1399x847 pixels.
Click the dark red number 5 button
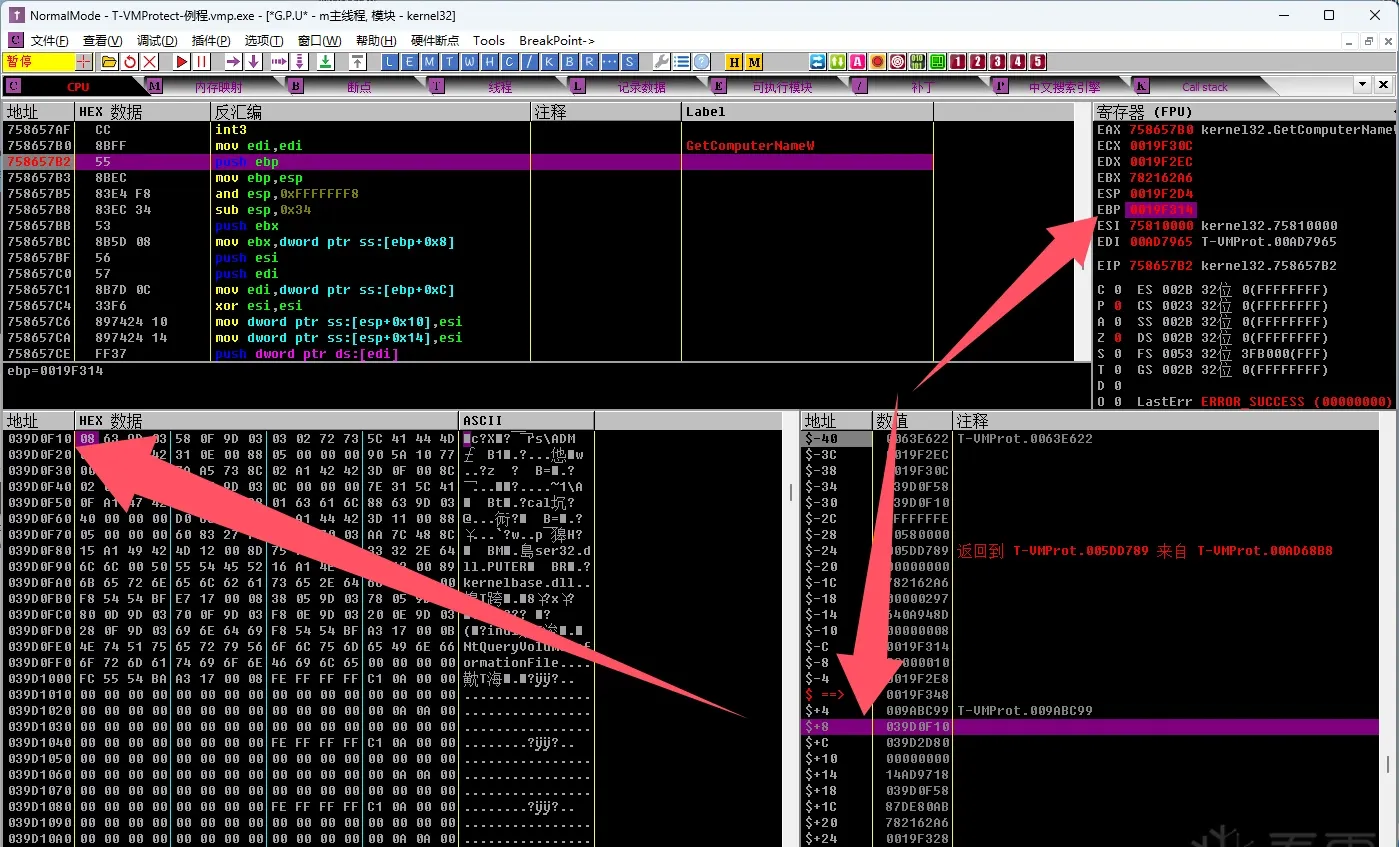click(x=1038, y=62)
